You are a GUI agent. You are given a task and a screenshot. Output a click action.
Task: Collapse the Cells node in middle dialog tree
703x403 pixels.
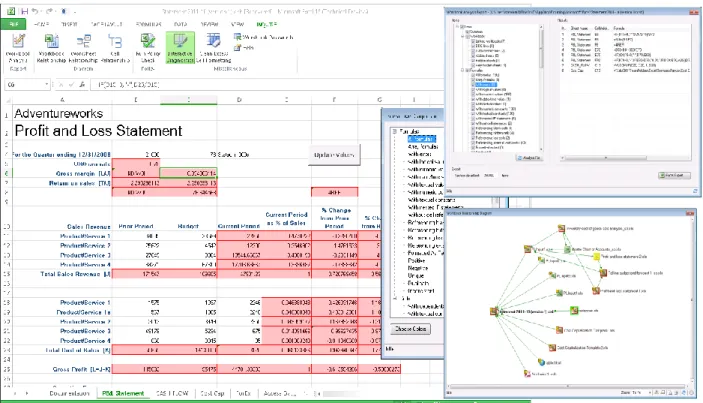point(395,298)
